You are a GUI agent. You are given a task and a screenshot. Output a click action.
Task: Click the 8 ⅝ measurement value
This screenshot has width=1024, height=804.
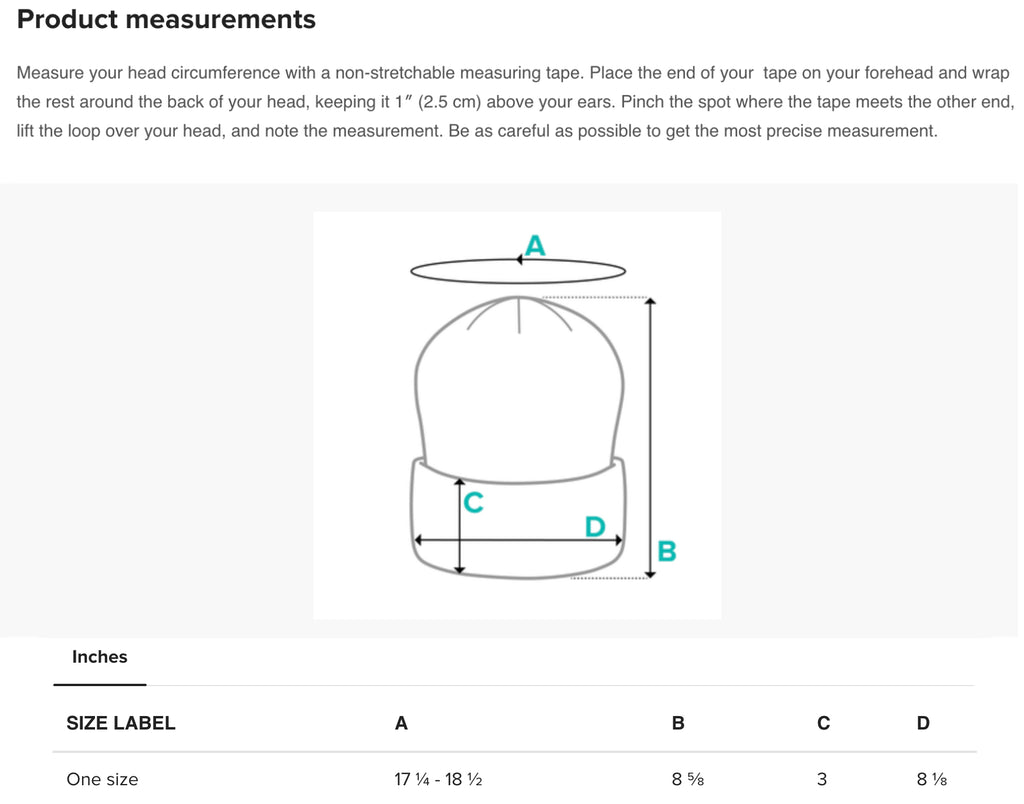tap(688, 780)
